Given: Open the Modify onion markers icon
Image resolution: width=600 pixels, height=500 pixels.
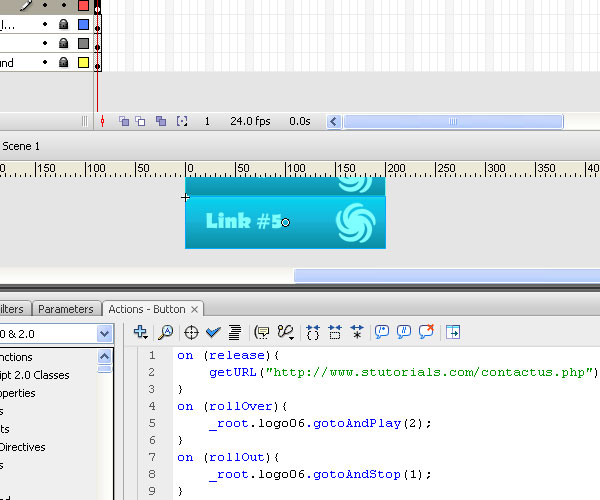Looking at the screenshot, I should pyautogui.click(x=182, y=121).
